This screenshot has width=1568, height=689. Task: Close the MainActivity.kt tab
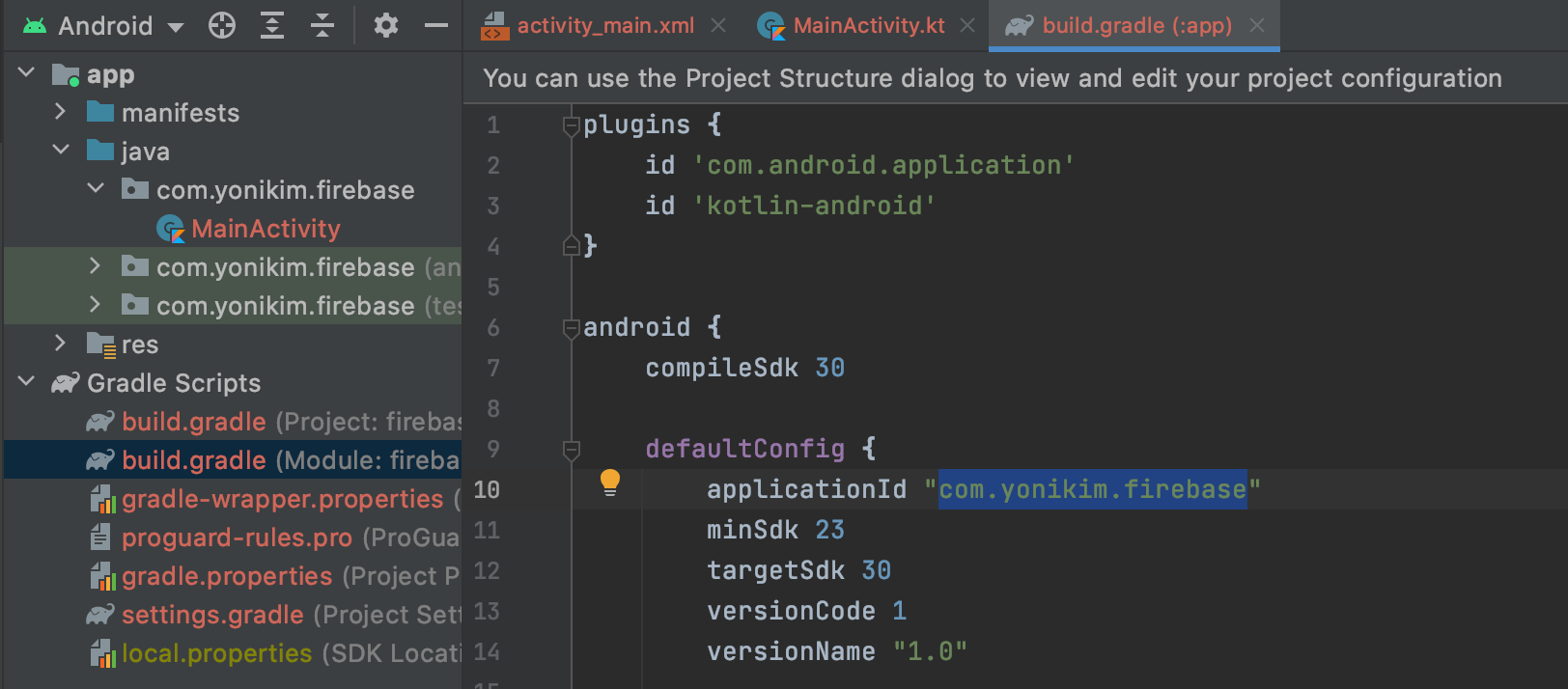point(967,26)
